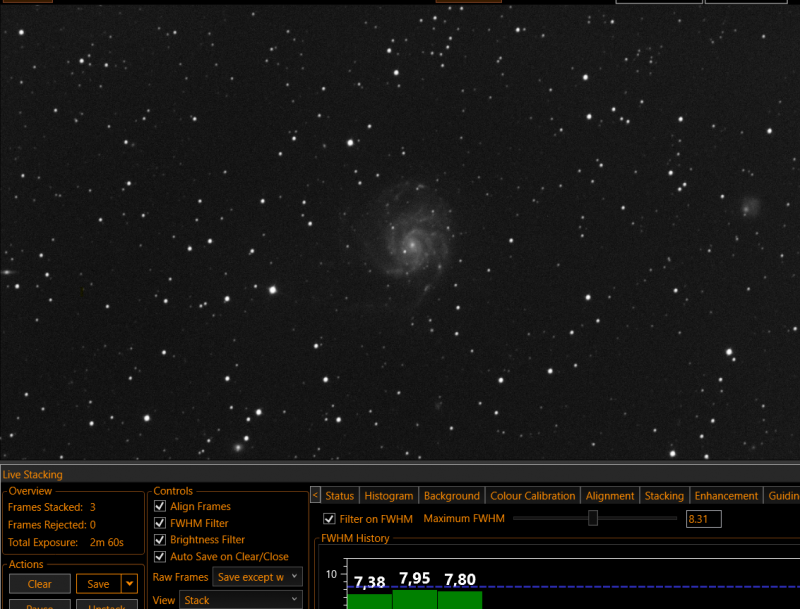Image resolution: width=800 pixels, height=609 pixels.
Task: Adjust the Maximum FWHM slider handle
Action: (x=592, y=518)
